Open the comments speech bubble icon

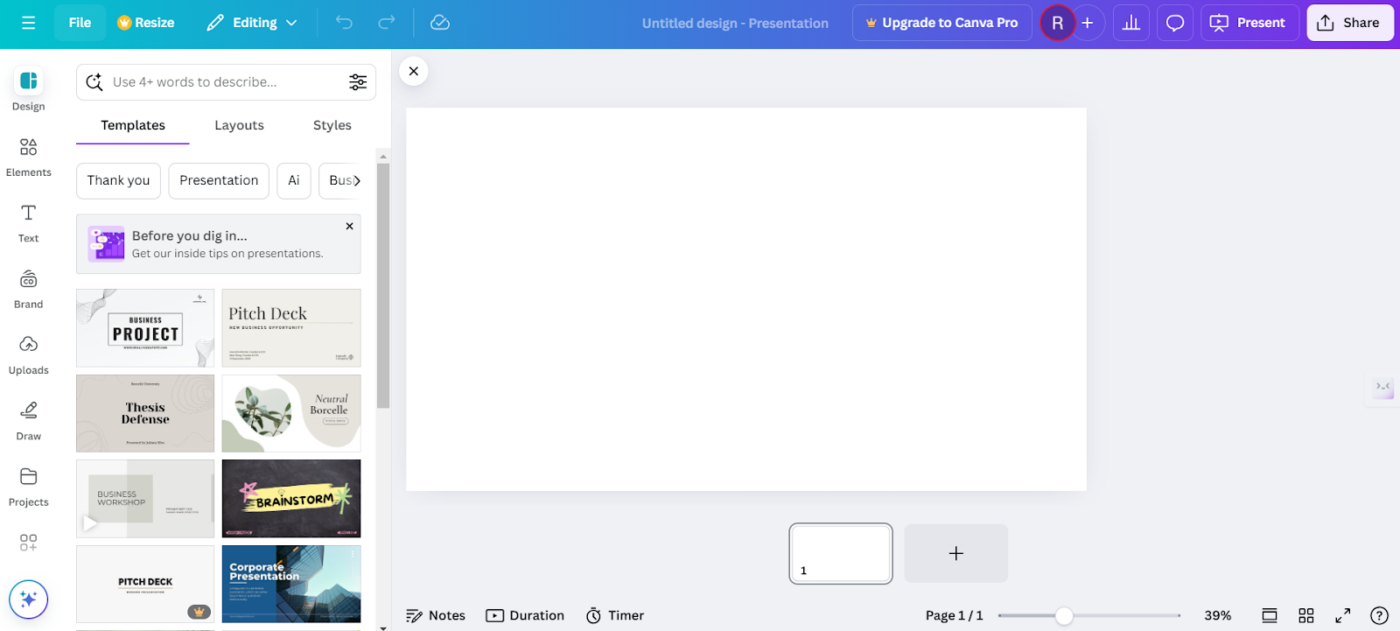point(1175,23)
